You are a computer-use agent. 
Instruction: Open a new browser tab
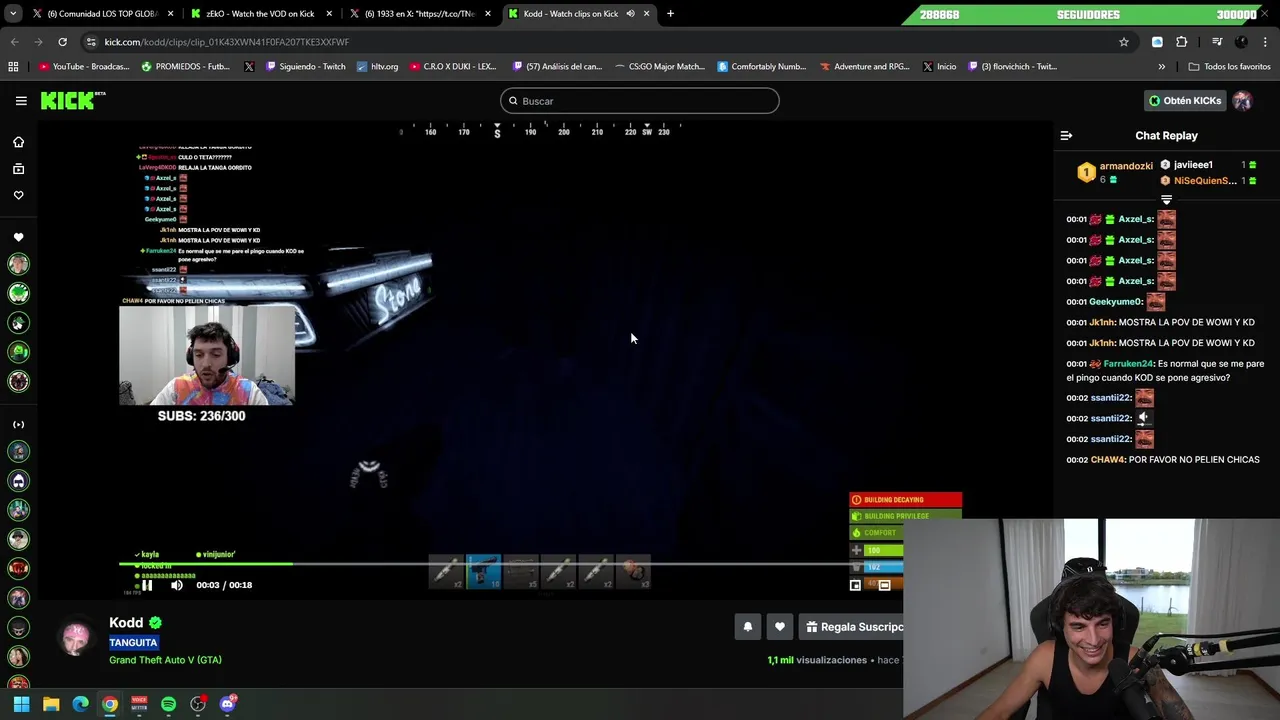click(x=670, y=14)
